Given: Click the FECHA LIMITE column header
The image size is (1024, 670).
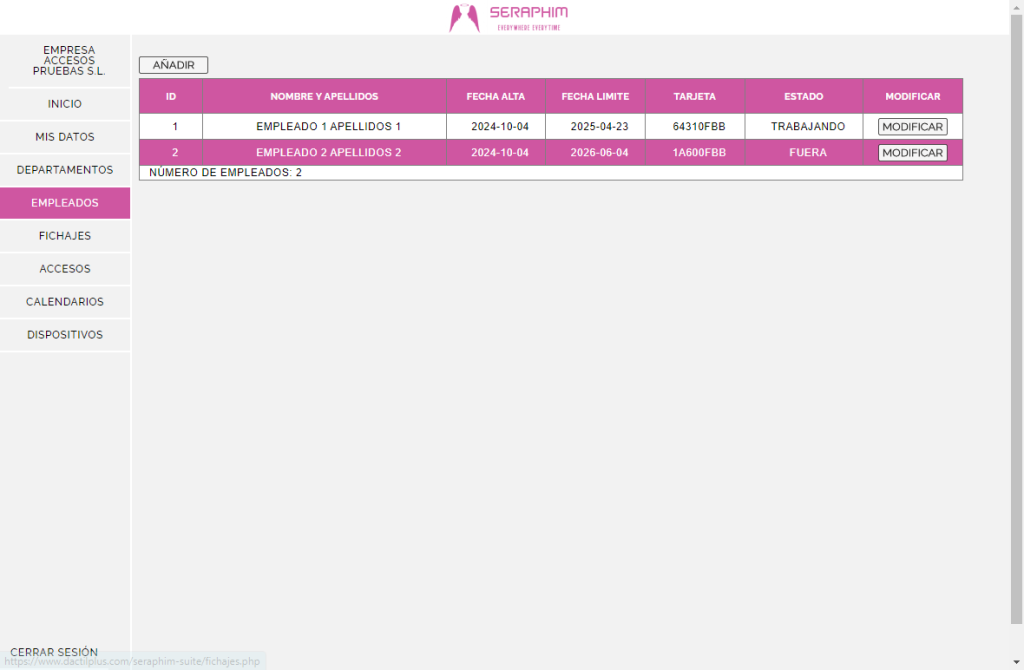Looking at the screenshot, I should (x=595, y=96).
